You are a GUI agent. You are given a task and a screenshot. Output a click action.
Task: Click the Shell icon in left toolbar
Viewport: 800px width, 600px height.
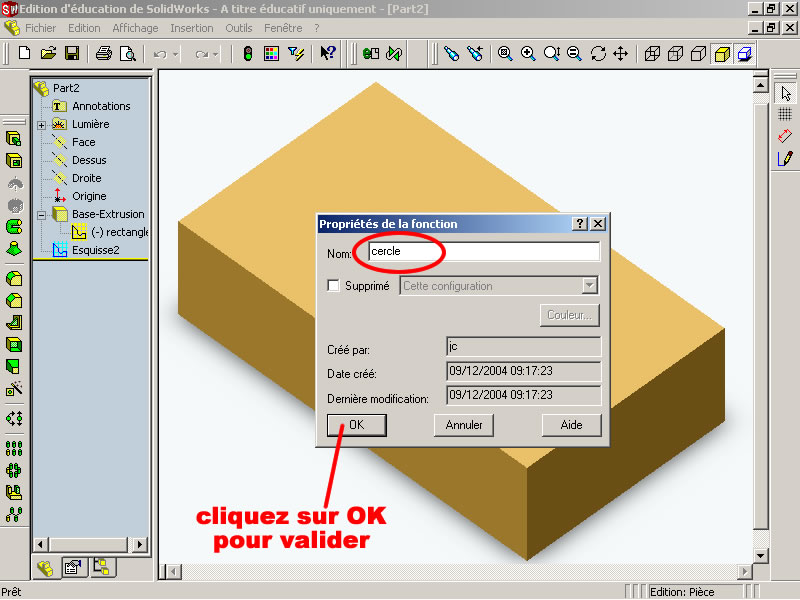(x=14, y=345)
